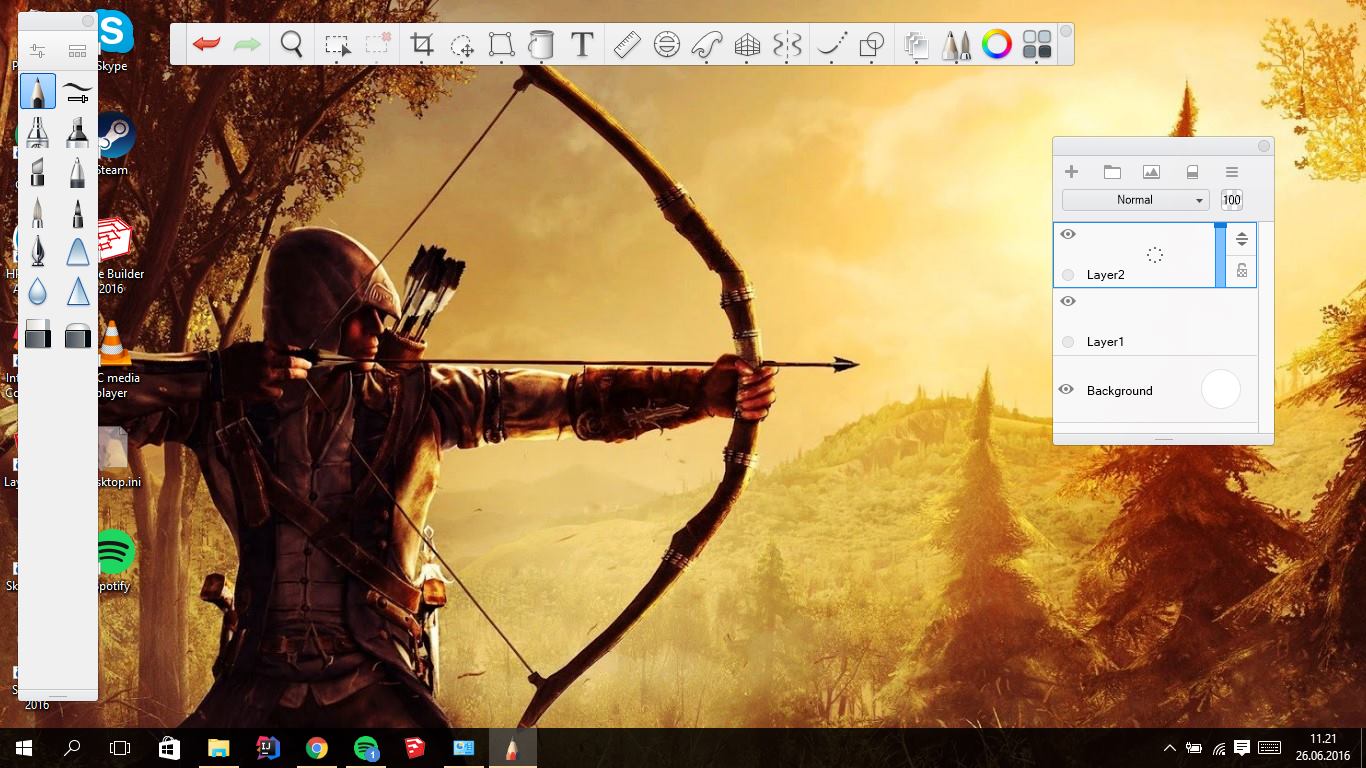Click the Layer2 marking menu circle
This screenshot has height=768, width=1366.
coord(1068,275)
